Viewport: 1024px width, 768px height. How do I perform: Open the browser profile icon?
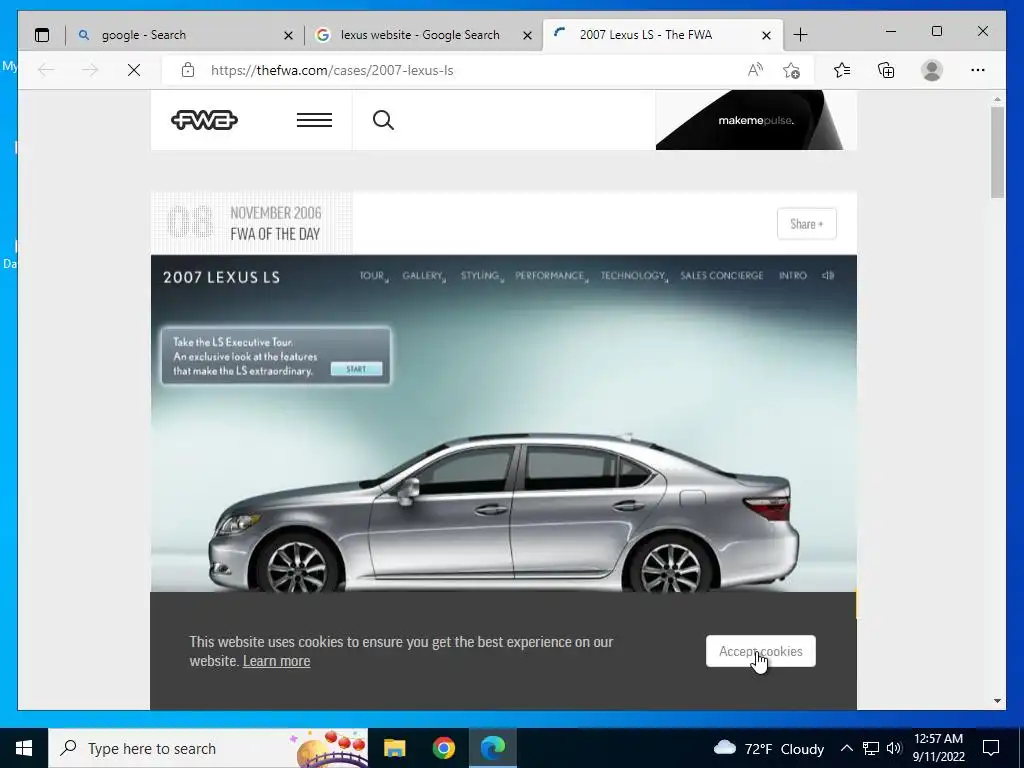tap(932, 70)
